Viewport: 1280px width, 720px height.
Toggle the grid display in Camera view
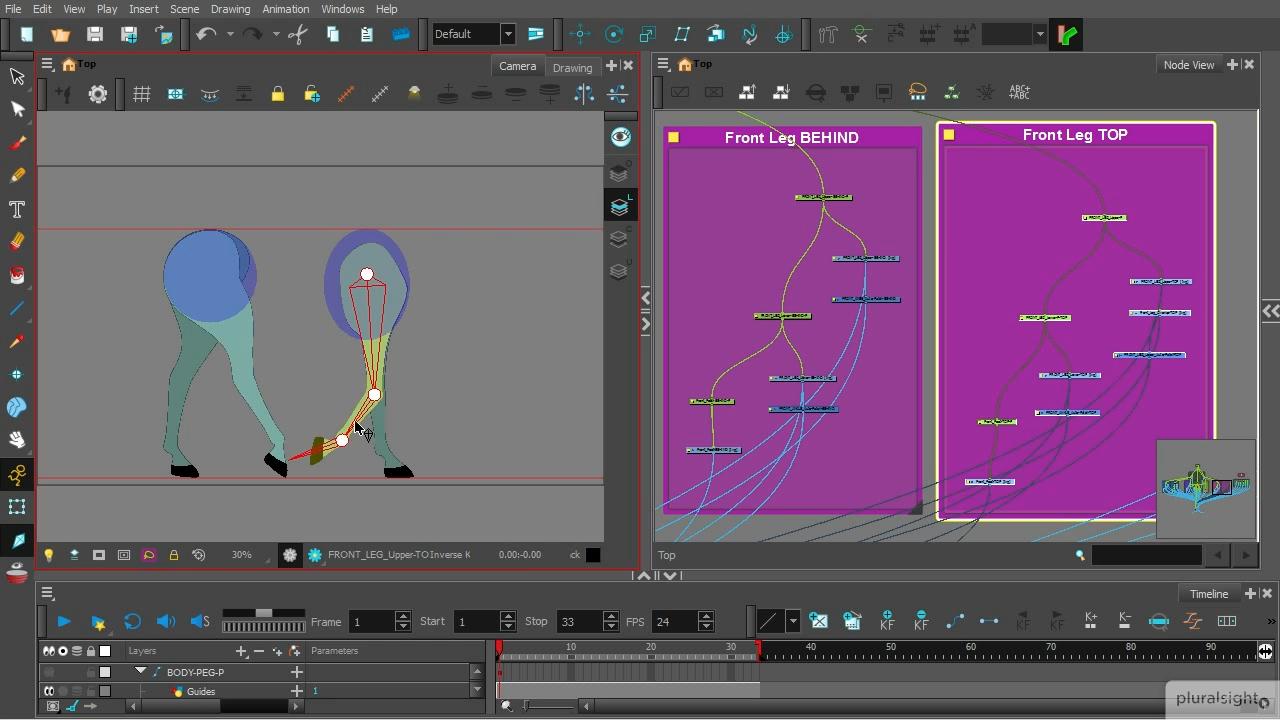pyautogui.click(x=142, y=94)
